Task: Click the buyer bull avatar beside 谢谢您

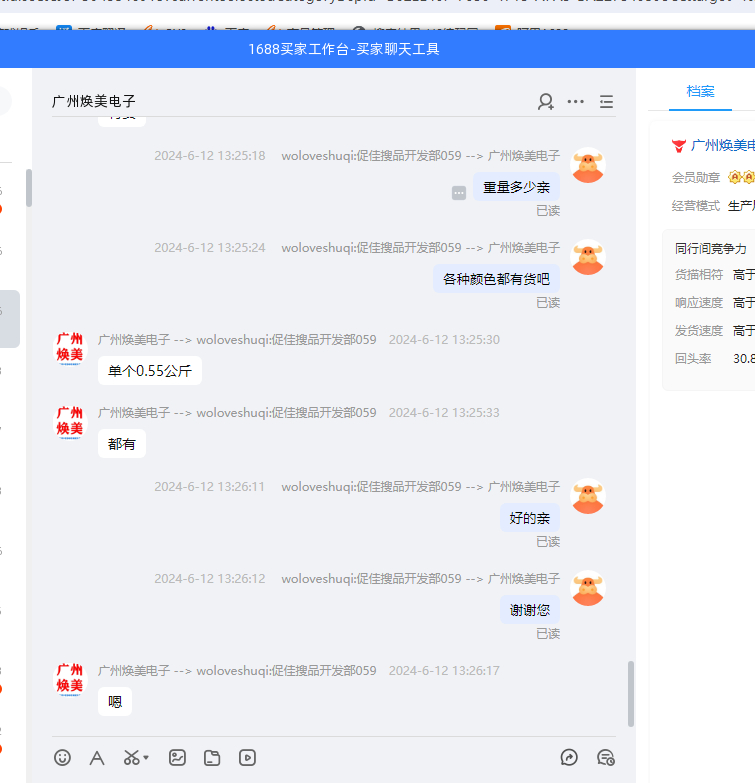Action: [x=588, y=588]
